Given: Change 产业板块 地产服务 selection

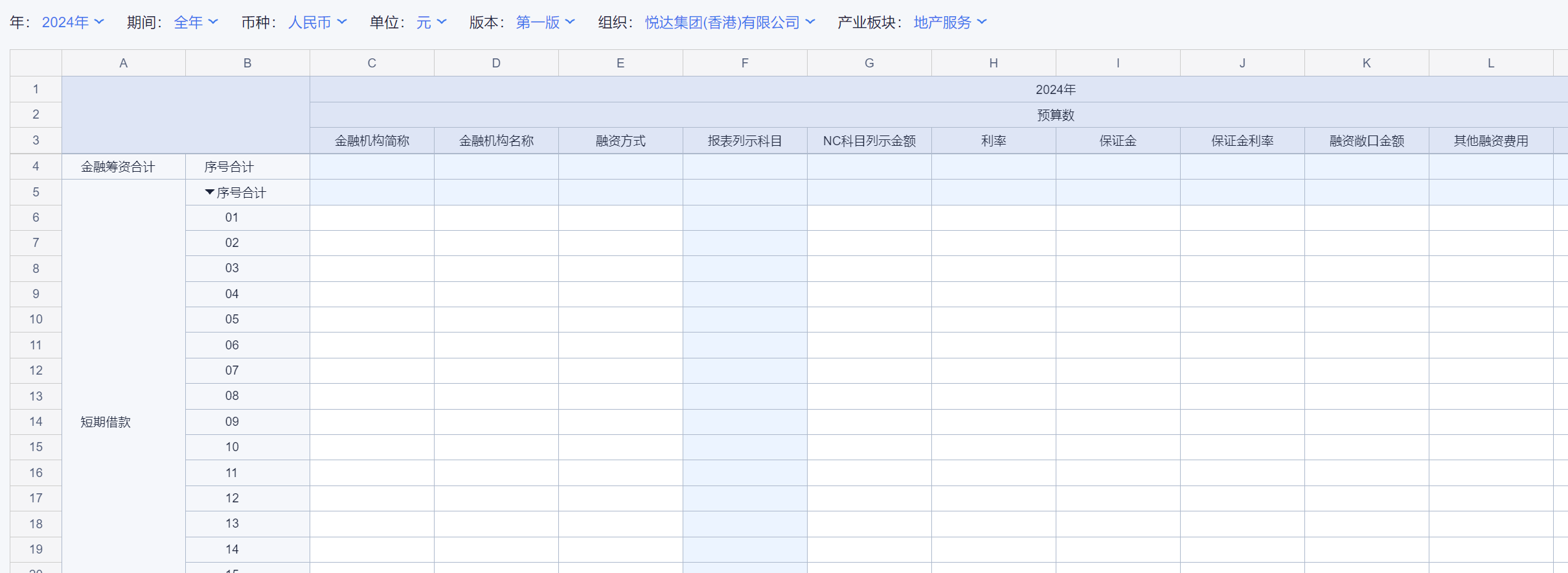Looking at the screenshot, I should [949, 22].
